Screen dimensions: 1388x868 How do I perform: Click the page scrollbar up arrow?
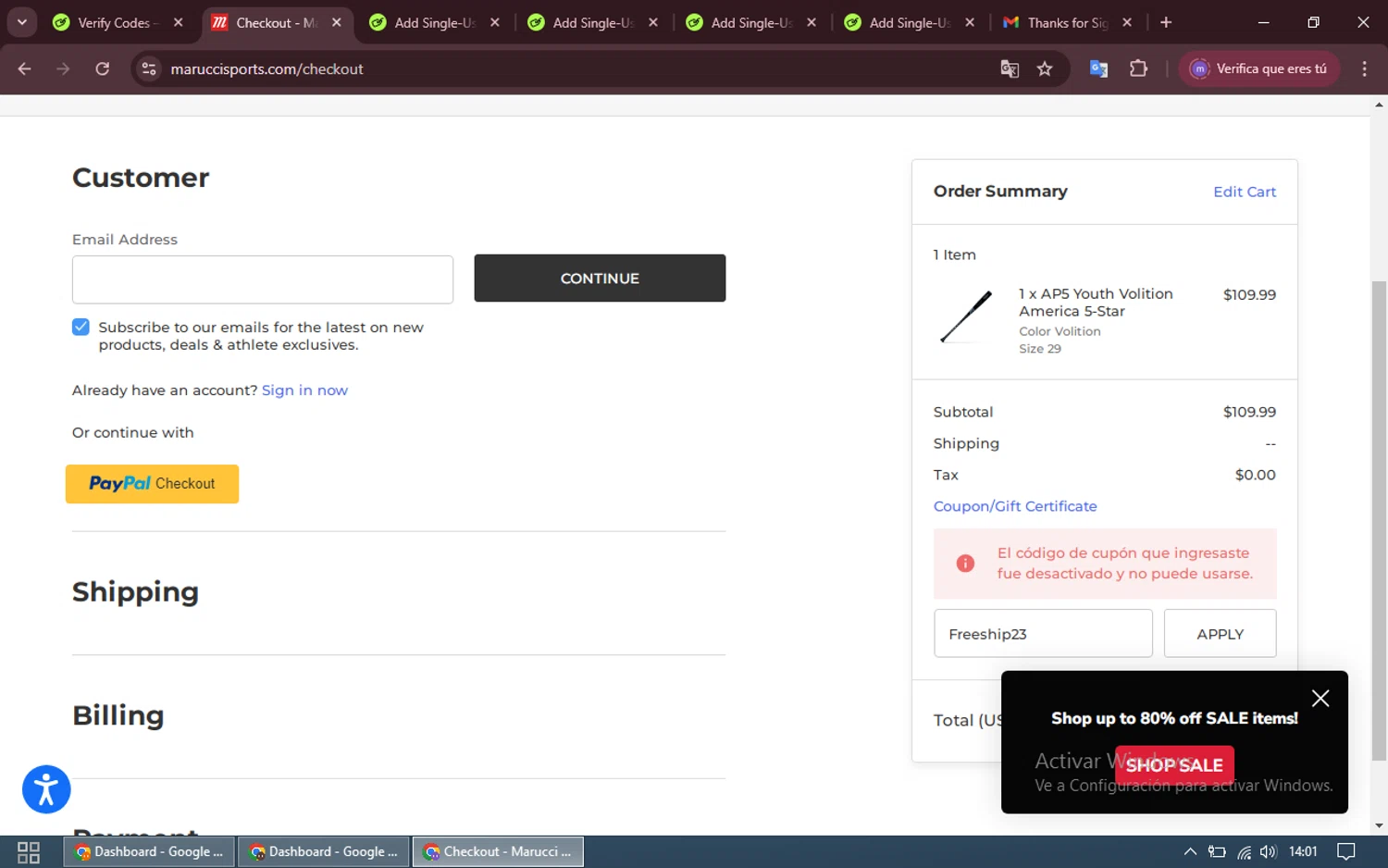point(1379,105)
